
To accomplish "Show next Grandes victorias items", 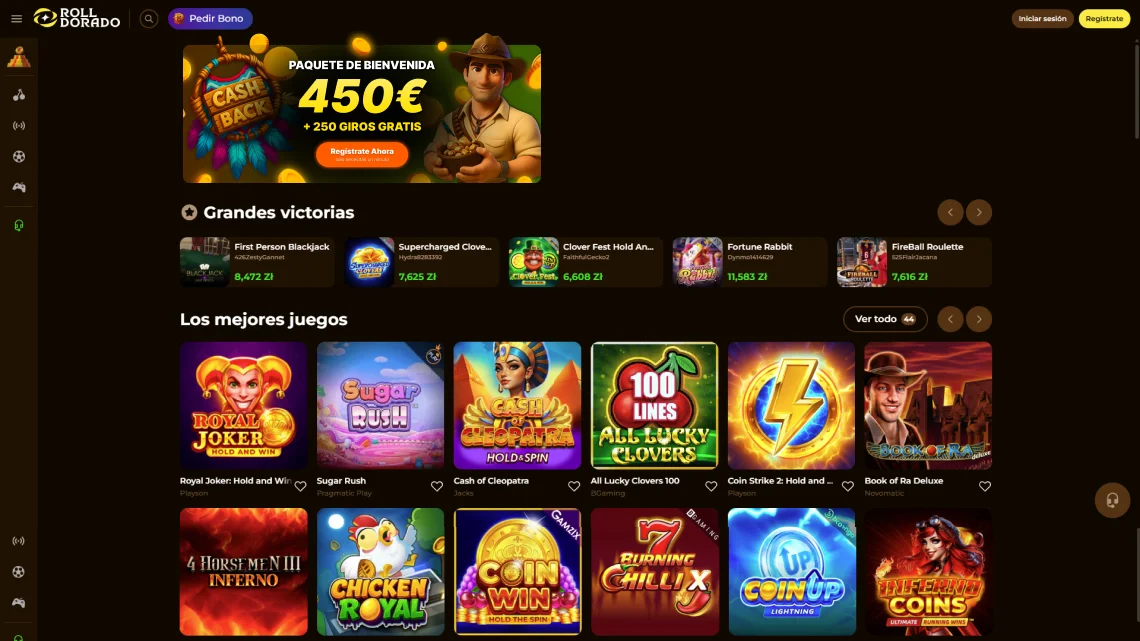I will (x=979, y=212).
